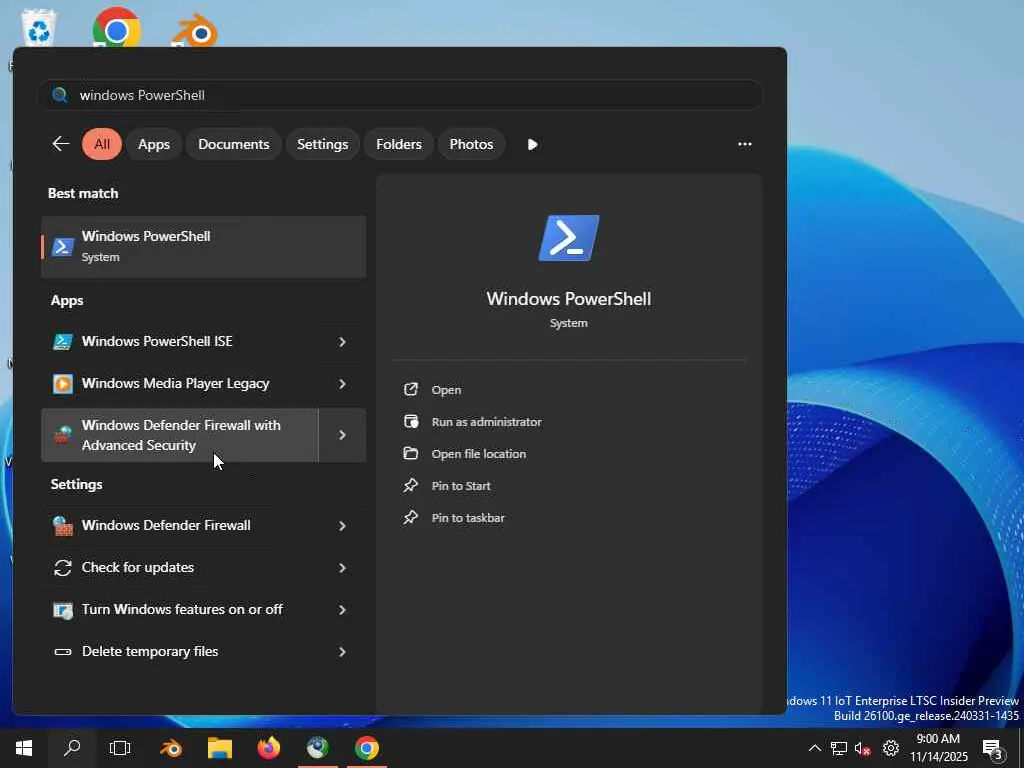
Task: Click the Windows Media Player Legacy icon
Action: click(x=63, y=383)
